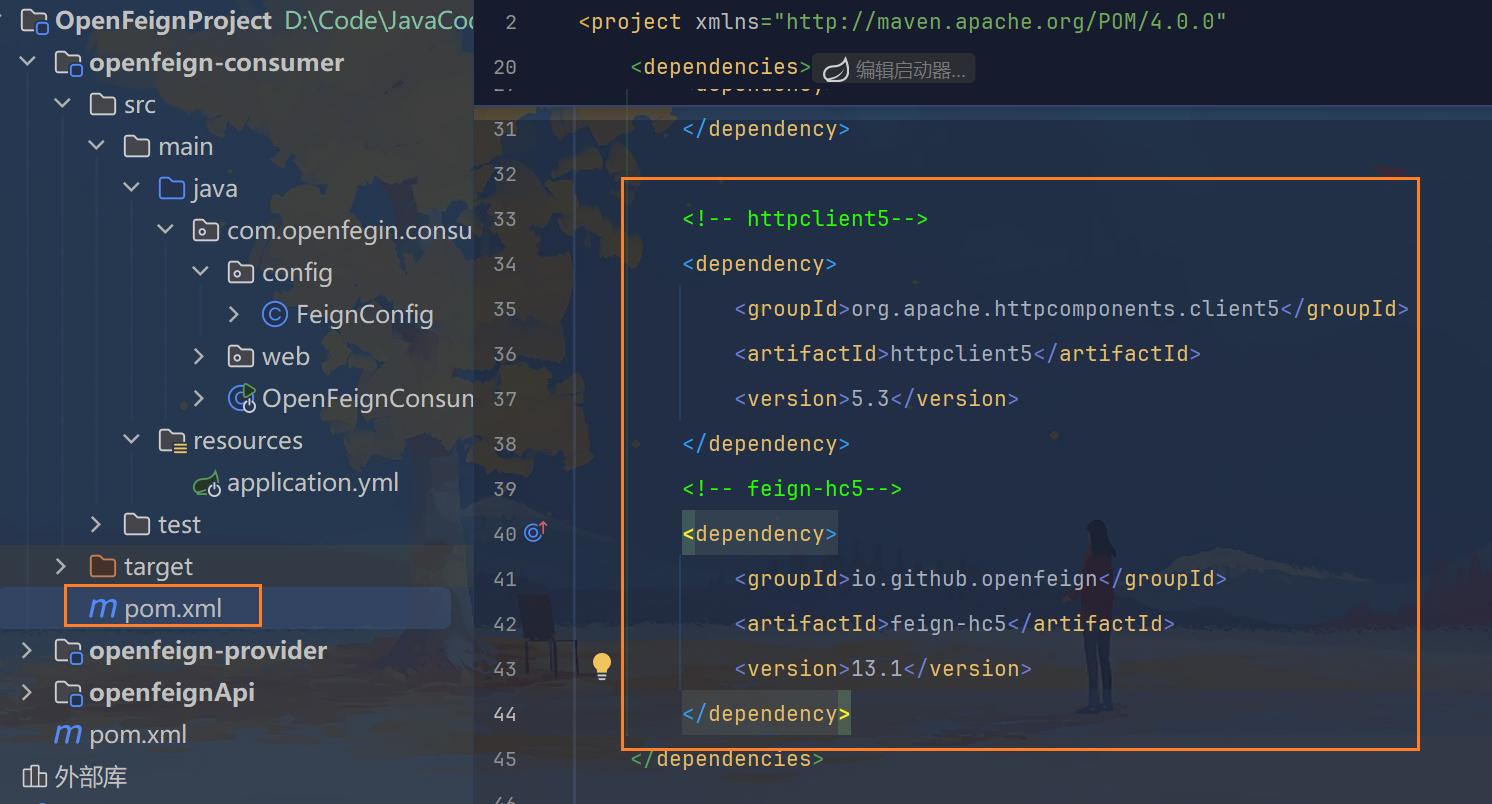Click the openfeign-provider module icon
Viewport: 1492px width, 804px height.
point(68,652)
